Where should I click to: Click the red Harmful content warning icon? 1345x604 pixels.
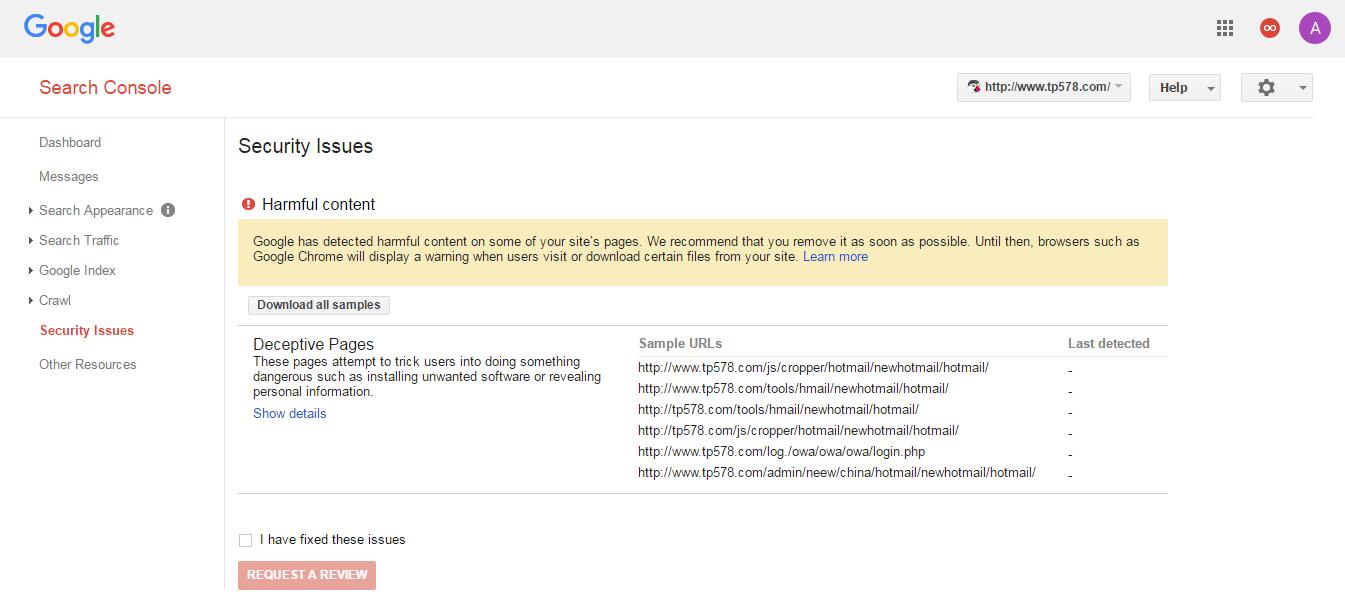pos(249,204)
